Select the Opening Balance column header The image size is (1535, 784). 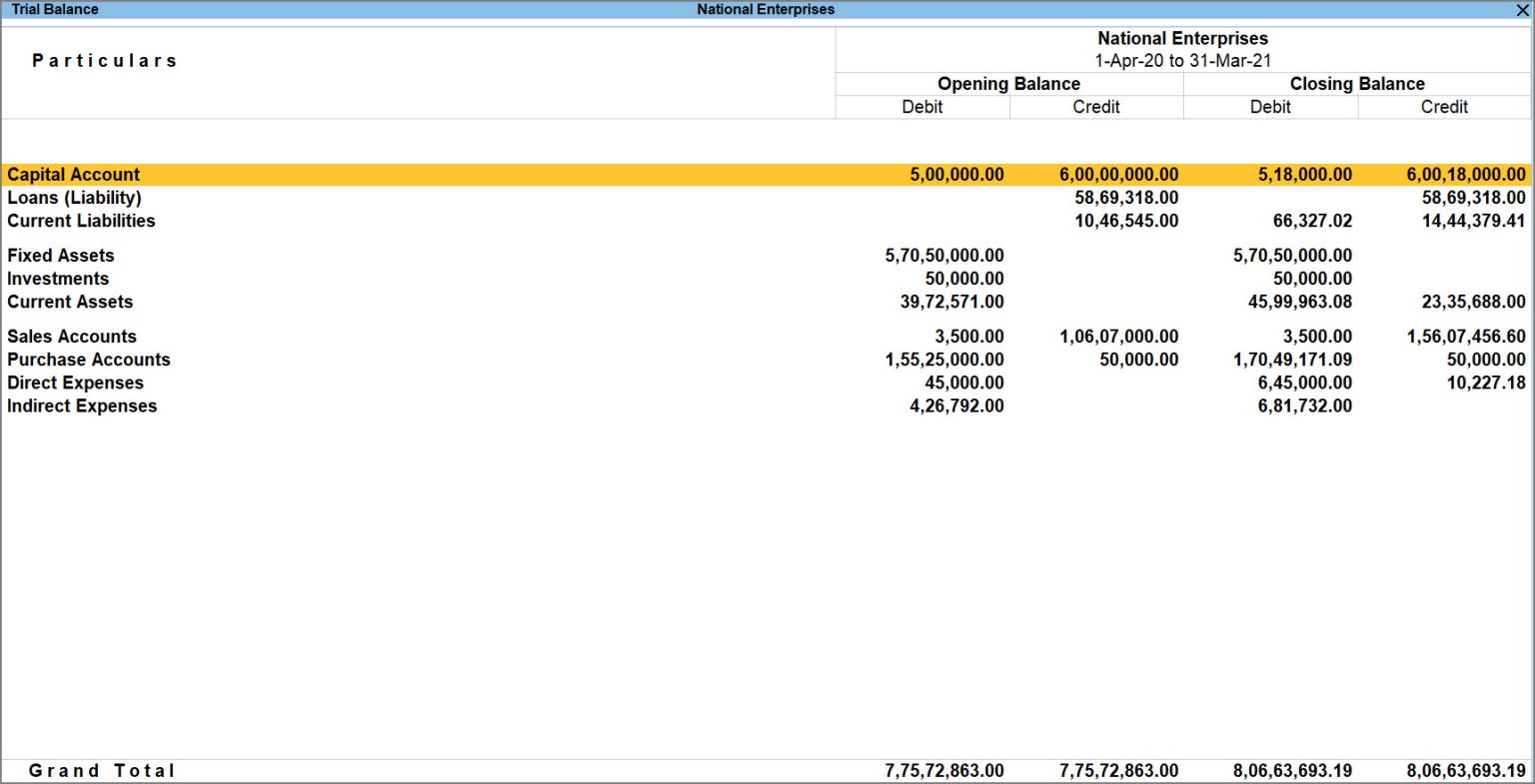tap(1007, 84)
